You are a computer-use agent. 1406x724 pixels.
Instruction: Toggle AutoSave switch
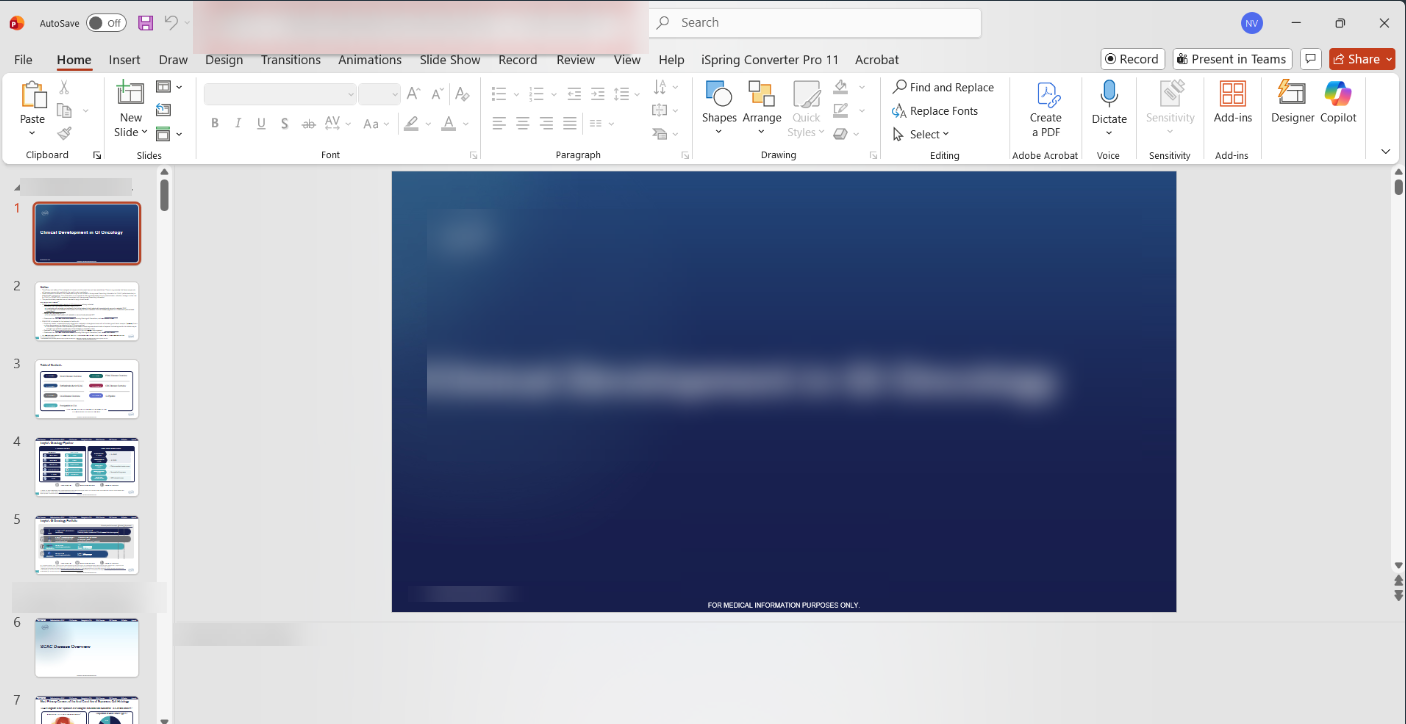[105, 23]
